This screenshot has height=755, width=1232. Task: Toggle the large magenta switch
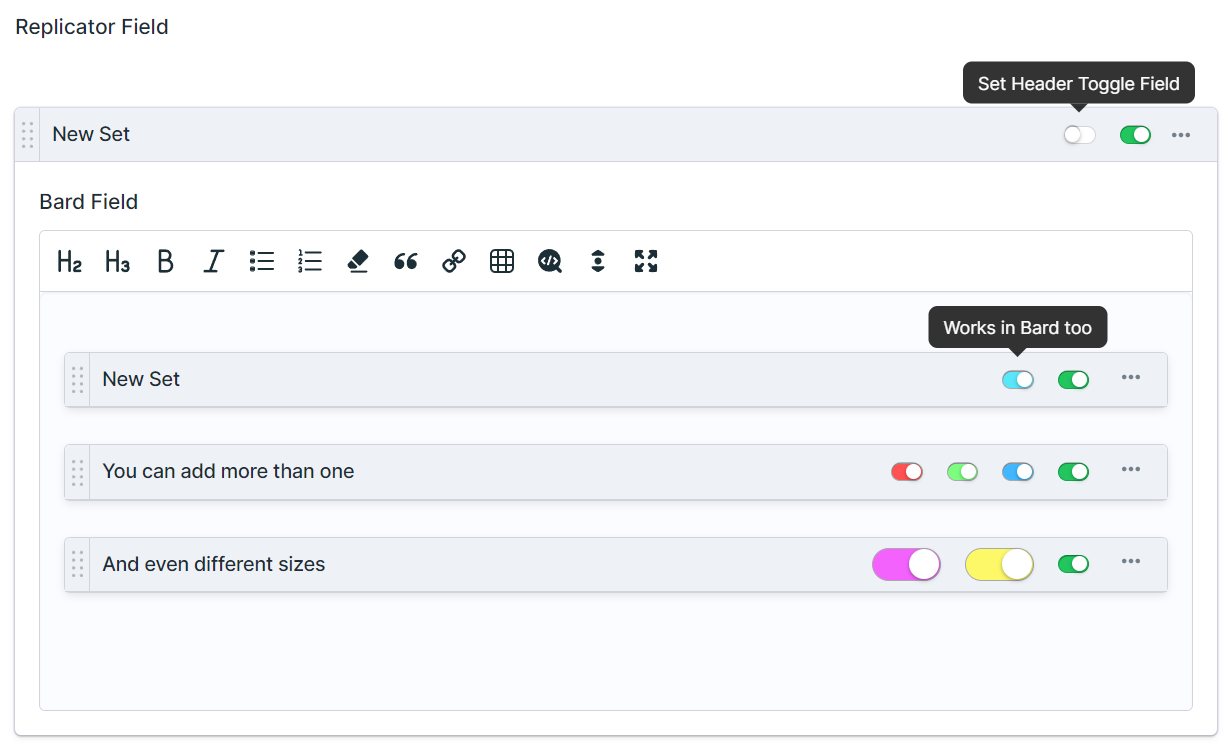(906, 564)
